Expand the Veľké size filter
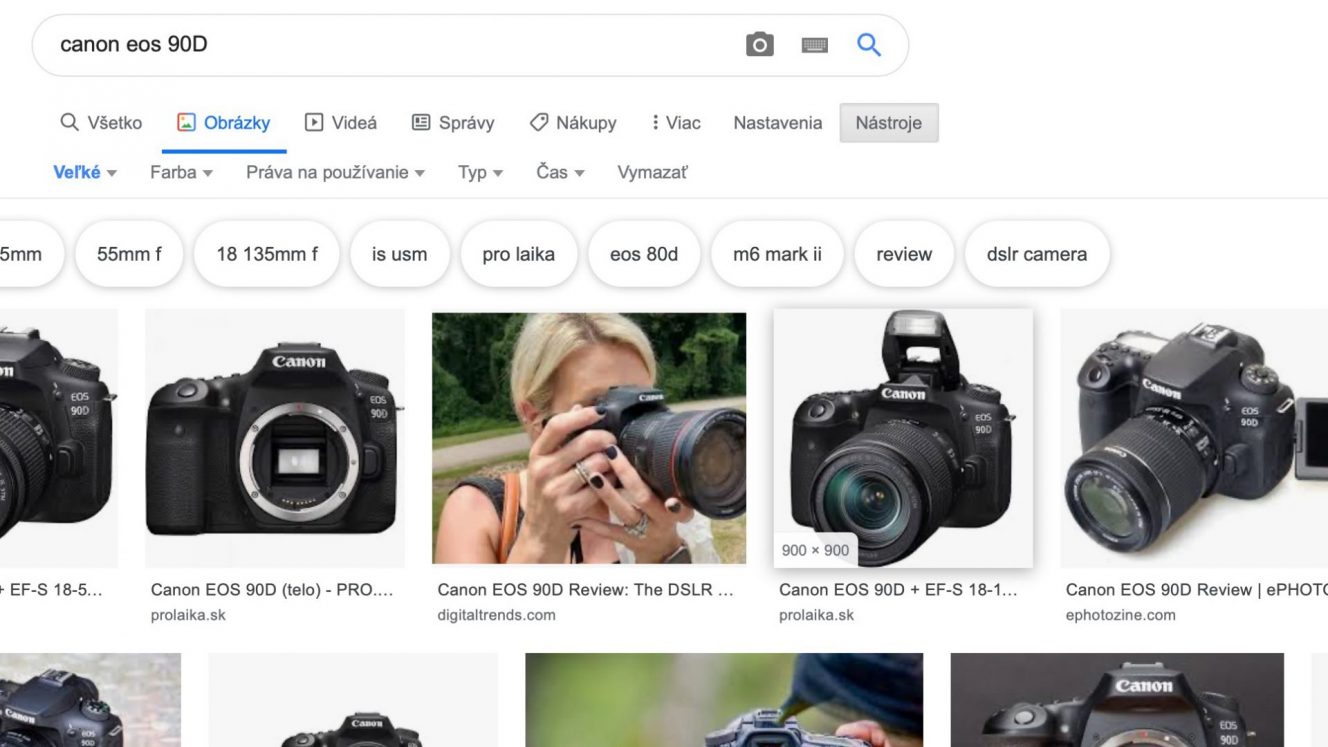1328x747 pixels. [x=85, y=172]
